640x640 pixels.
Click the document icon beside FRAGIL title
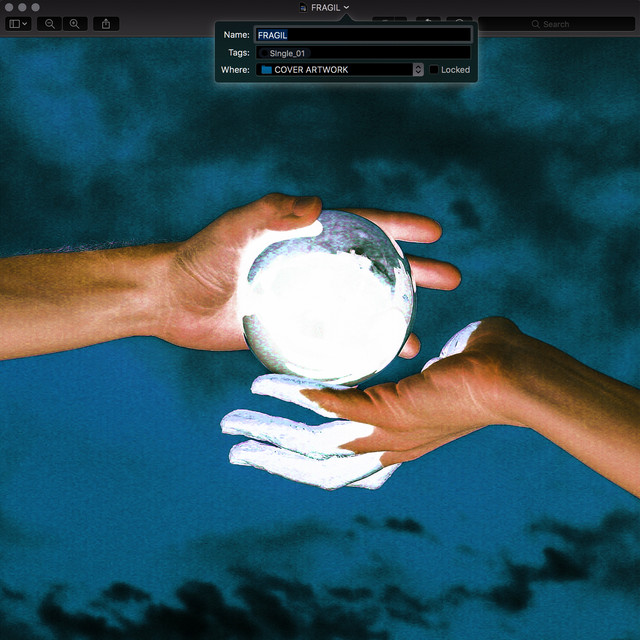pos(303,8)
